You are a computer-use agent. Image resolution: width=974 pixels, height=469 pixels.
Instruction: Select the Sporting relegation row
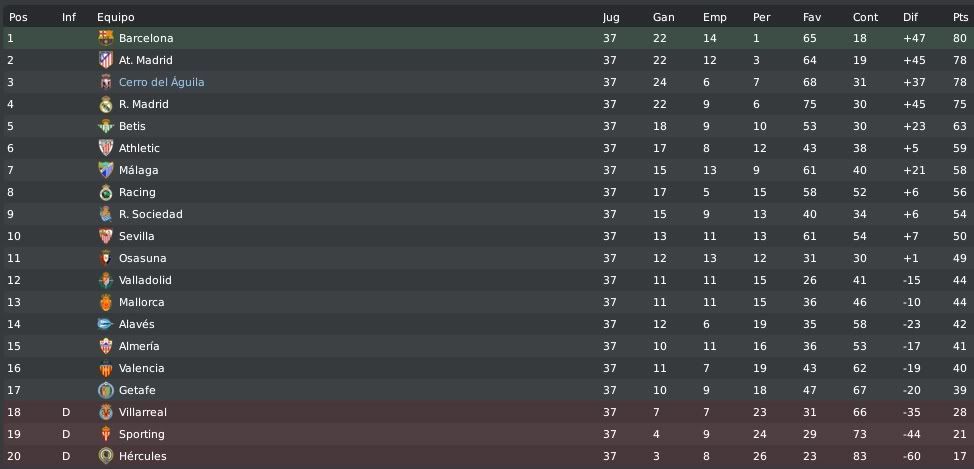coord(487,434)
